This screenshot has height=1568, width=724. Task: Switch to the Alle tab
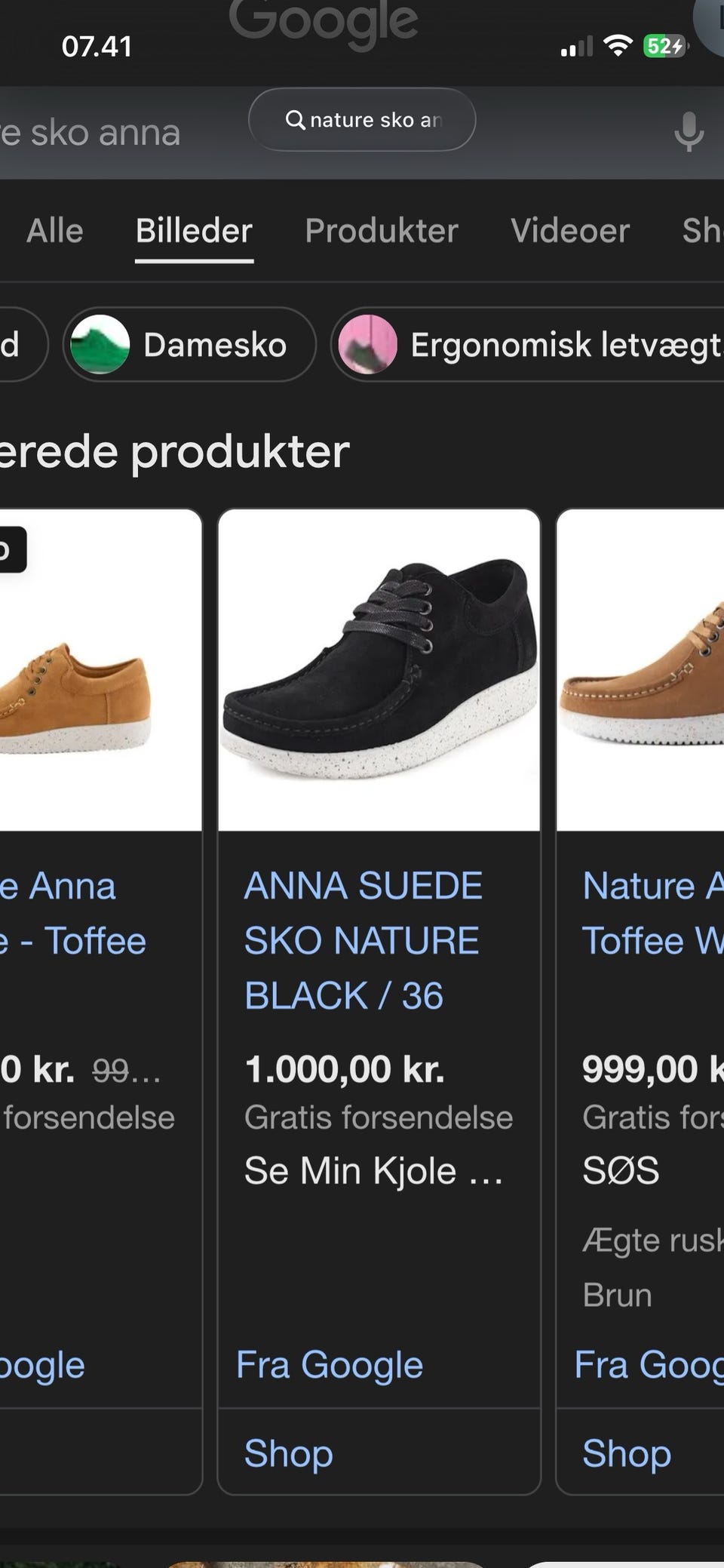54,231
